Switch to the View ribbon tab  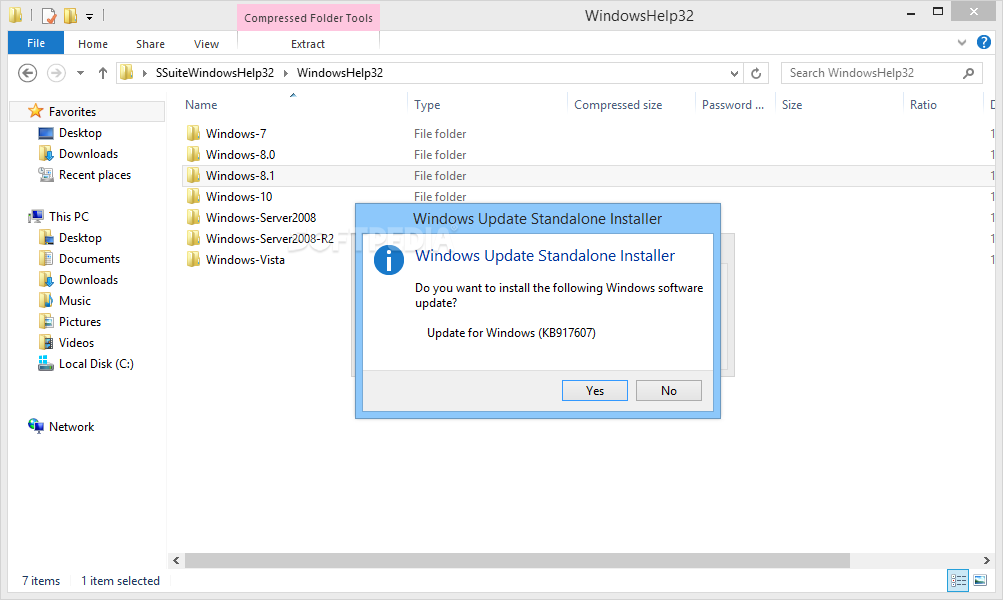click(206, 43)
